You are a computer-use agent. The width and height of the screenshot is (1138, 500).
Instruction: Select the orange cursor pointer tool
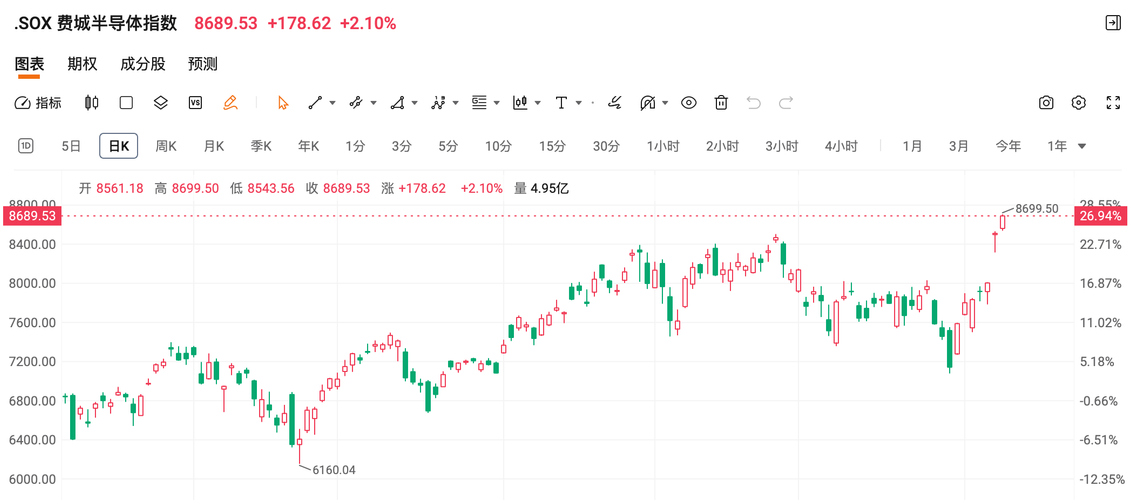click(x=283, y=103)
